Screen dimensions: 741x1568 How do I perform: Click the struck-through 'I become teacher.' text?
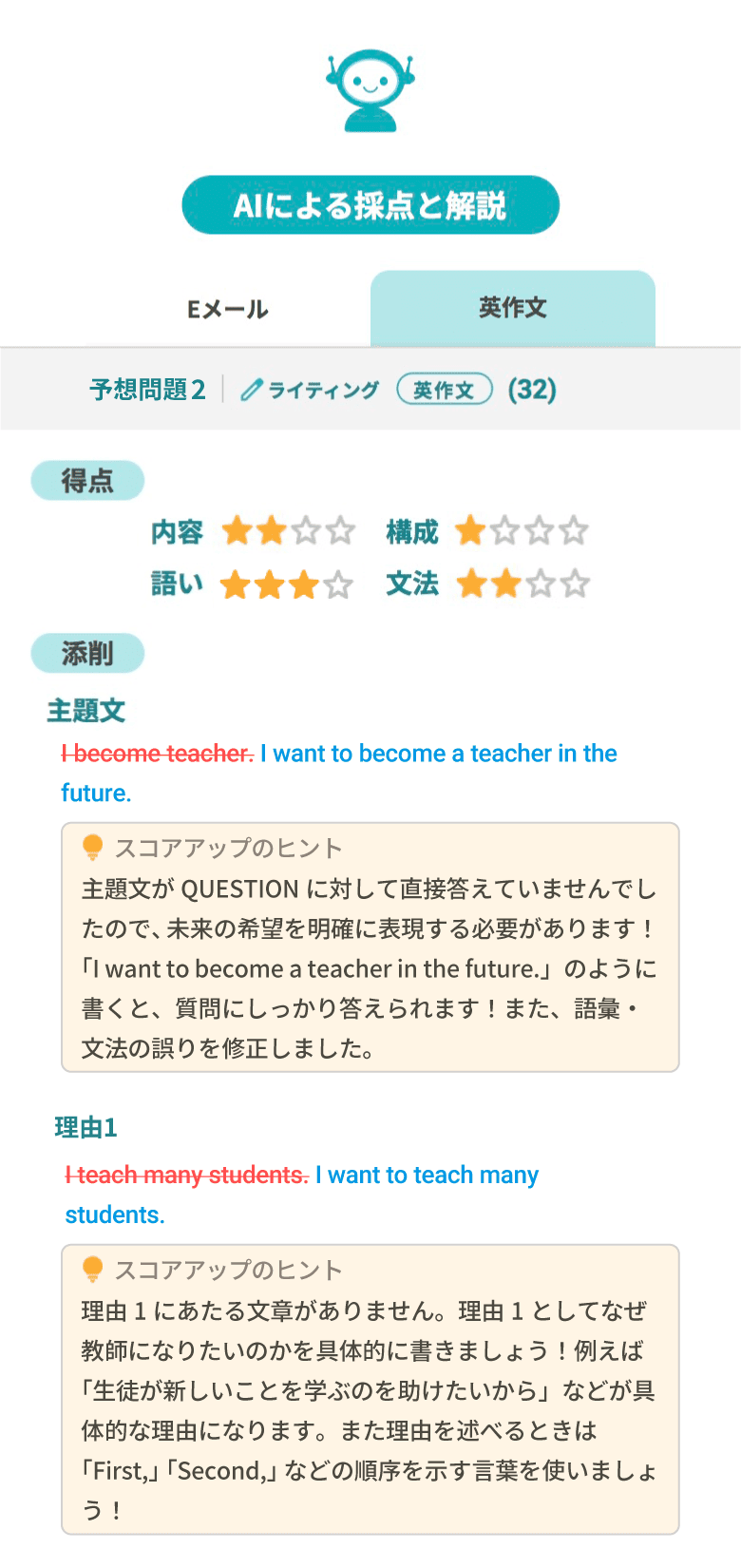coord(158,754)
